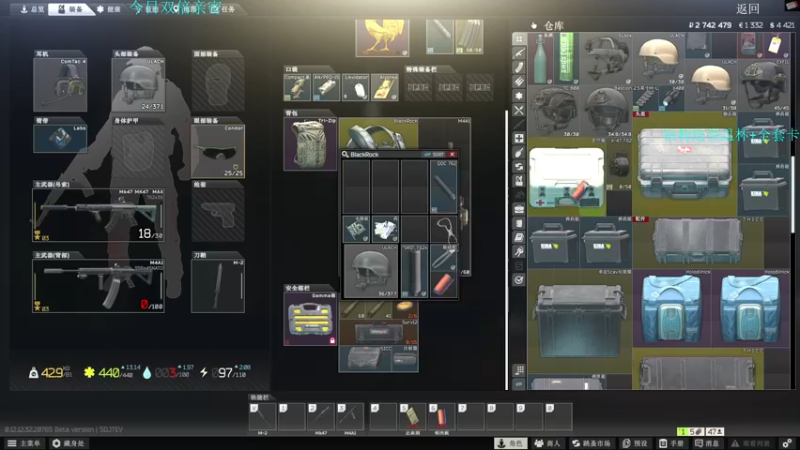Select the water bottle in stash
The height and width of the screenshot is (450, 800).
coord(541,58)
